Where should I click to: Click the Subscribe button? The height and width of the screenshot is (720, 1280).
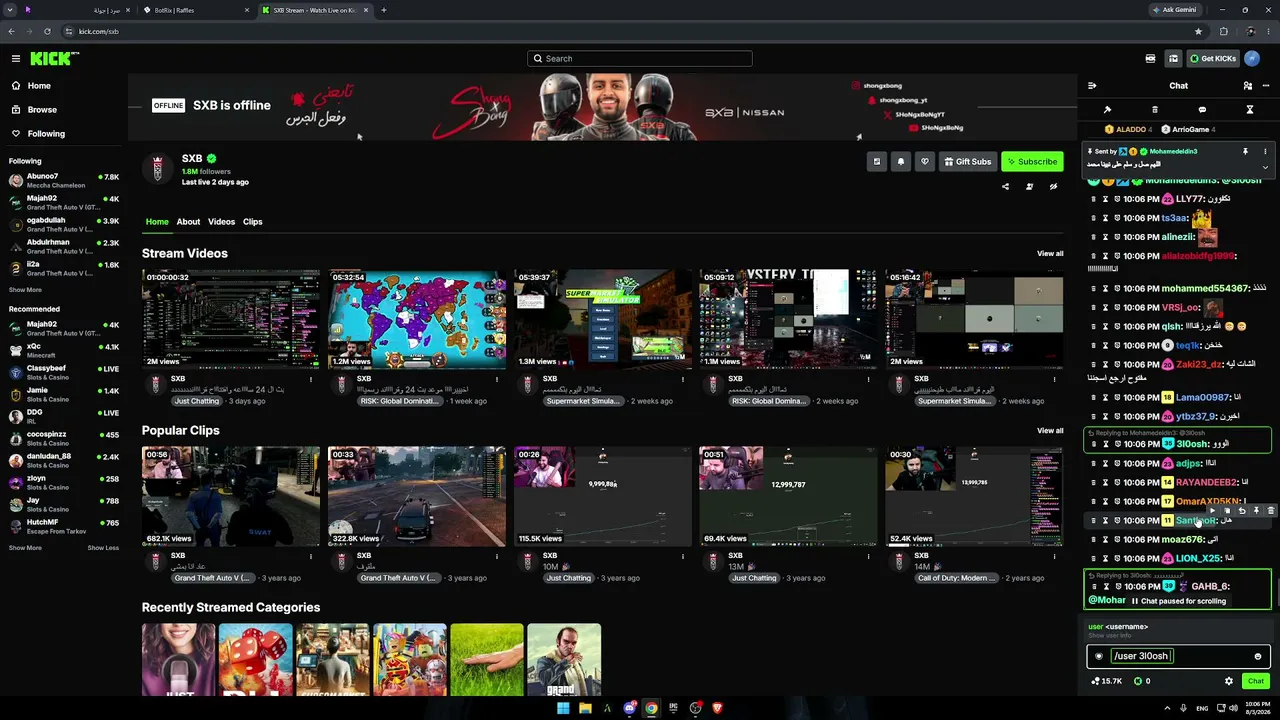(x=1032, y=161)
